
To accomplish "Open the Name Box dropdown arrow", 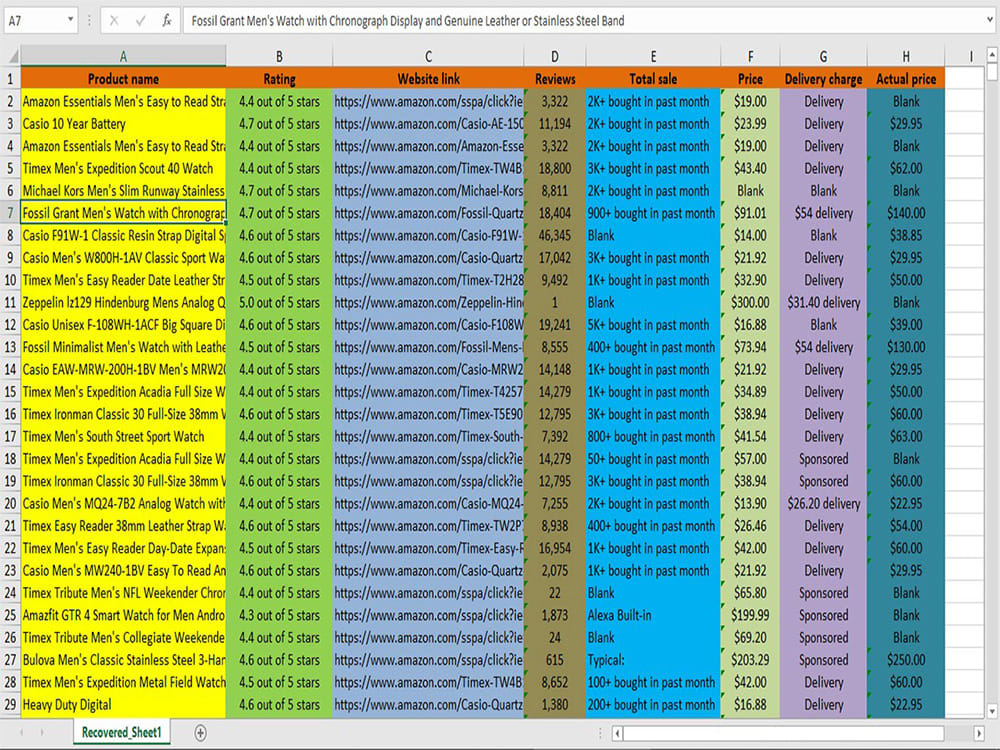I will (x=70, y=20).
